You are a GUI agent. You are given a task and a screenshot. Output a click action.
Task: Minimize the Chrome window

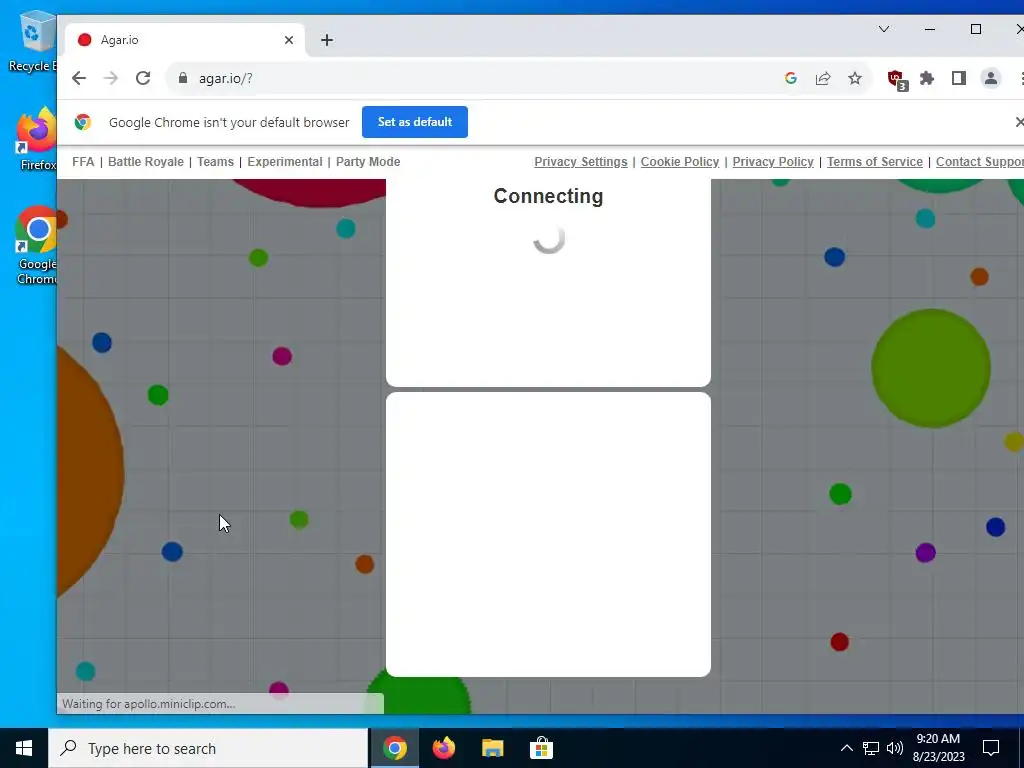[x=930, y=29]
